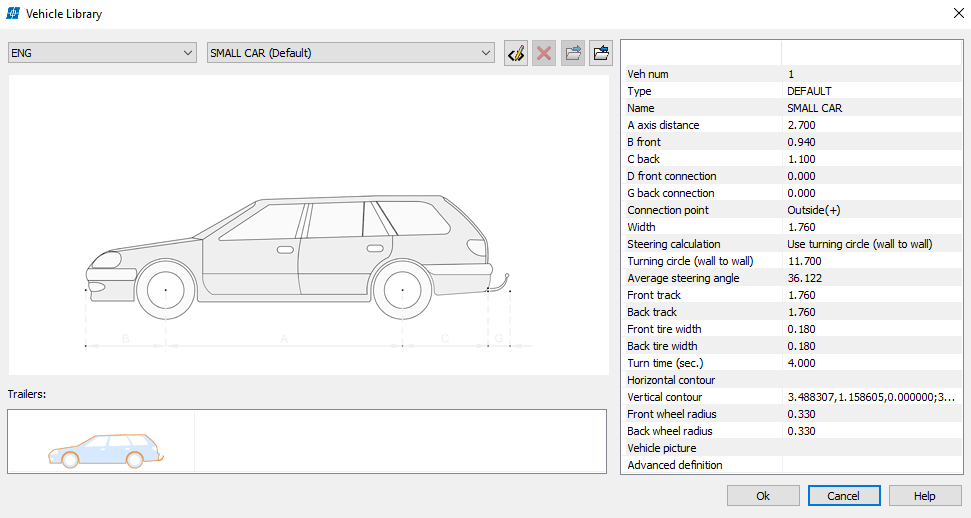Click the red X delete vehicle icon

(544, 53)
